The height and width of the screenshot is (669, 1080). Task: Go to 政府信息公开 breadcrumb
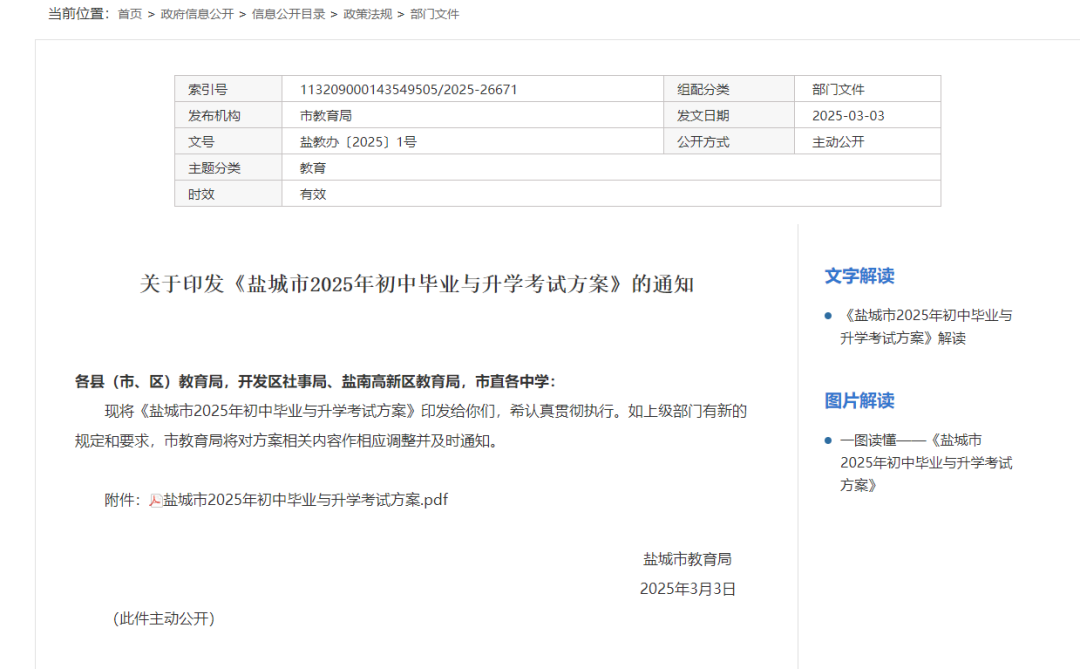tap(197, 14)
